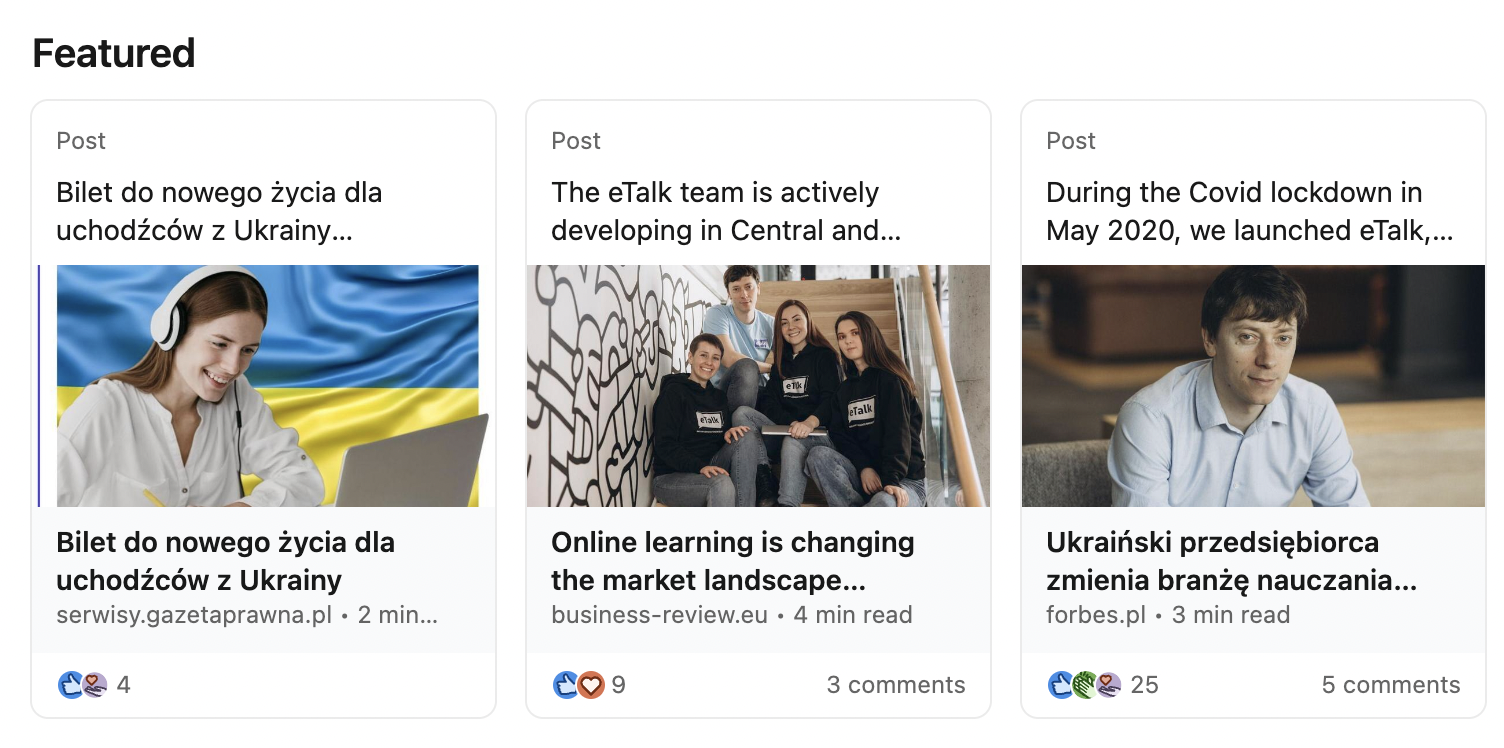Click the red love heart reaction icon

[x=591, y=685]
